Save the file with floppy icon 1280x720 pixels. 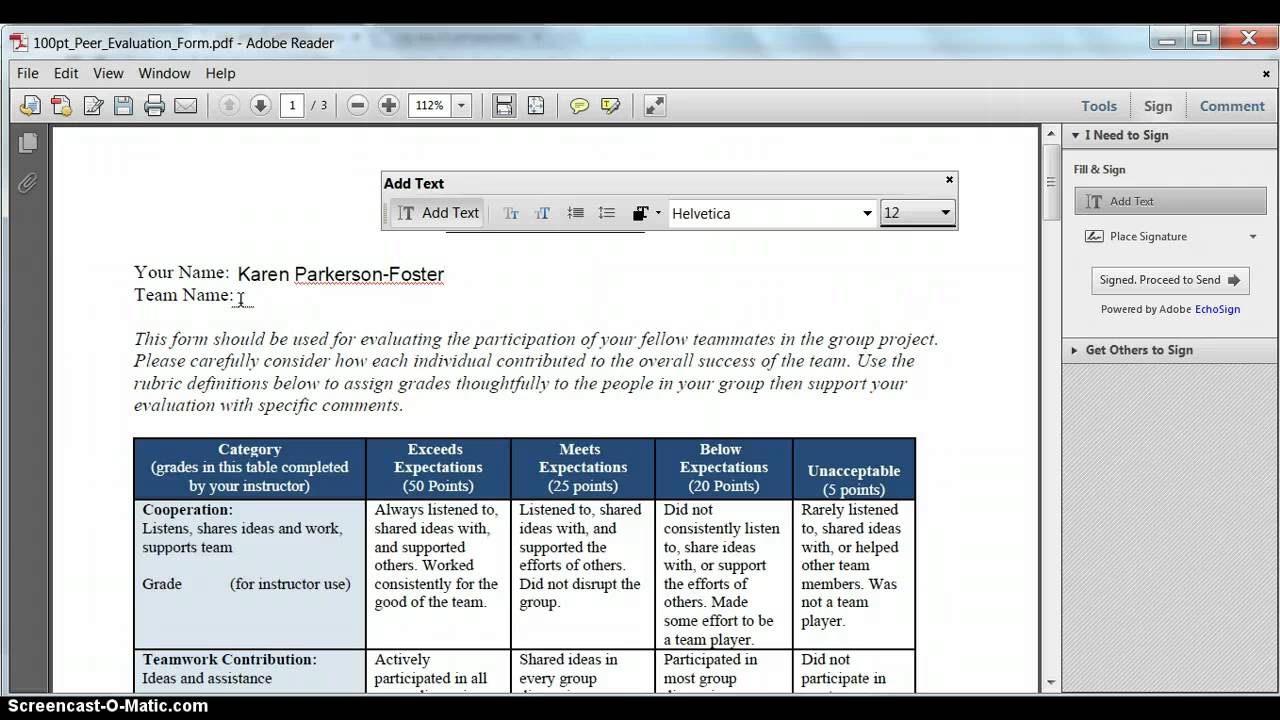click(x=123, y=105)
